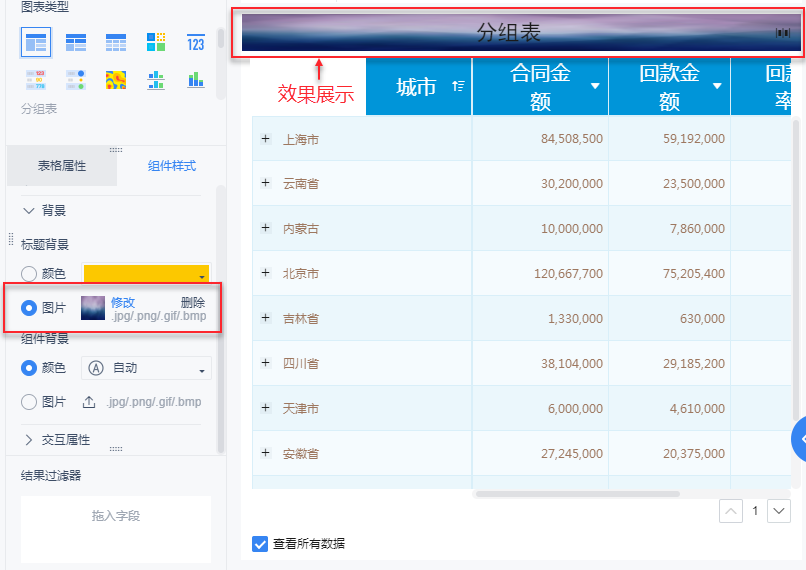The width and height of the screenshot is (806, 570).
Task: Choose the stacked column chart type icon
Action: pos(196,80)
